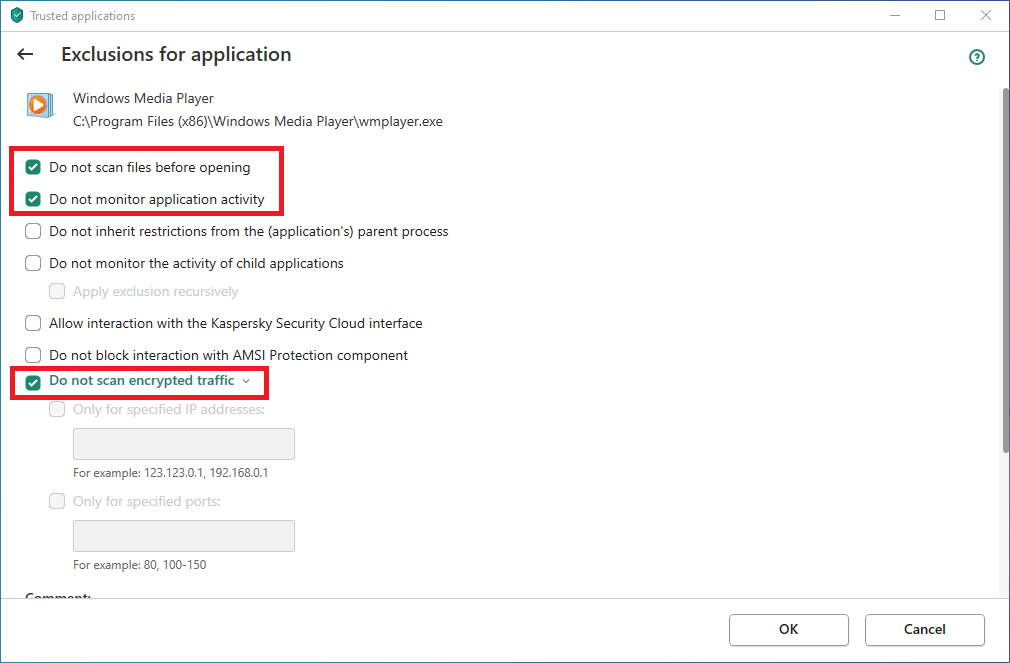
Task: Uncheck Do not scan files before opening
Action: click(x=33, y=167)
